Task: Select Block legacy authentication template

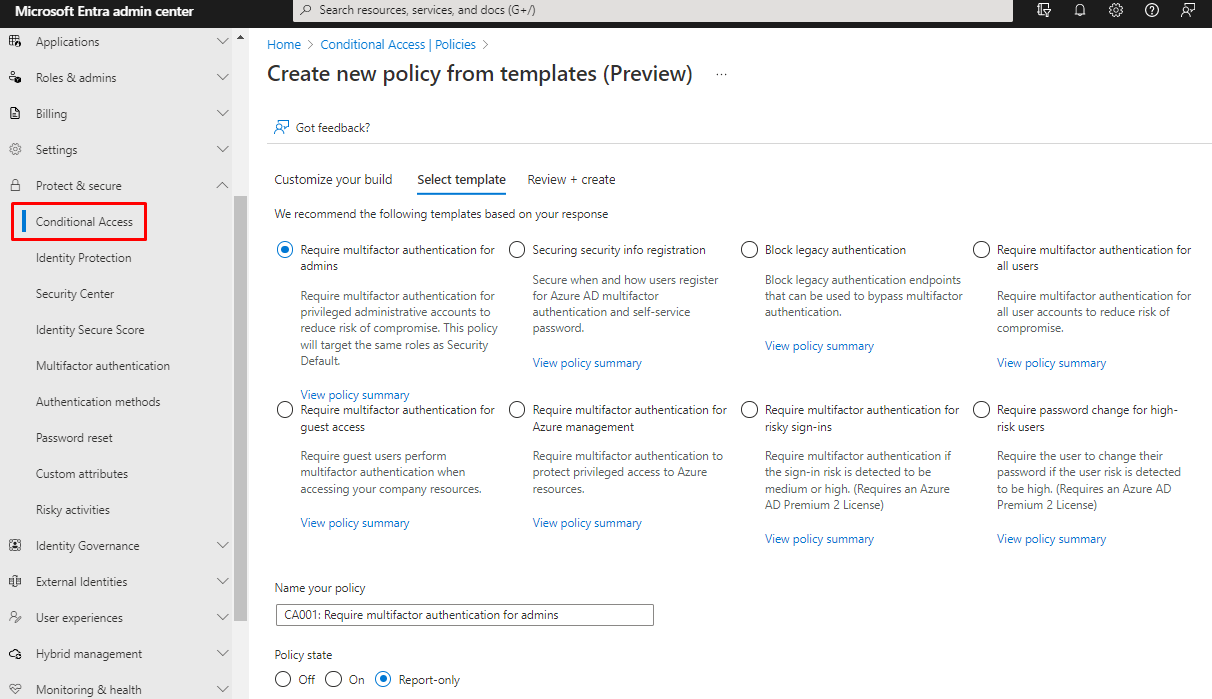Action: (x=749, y=250)
